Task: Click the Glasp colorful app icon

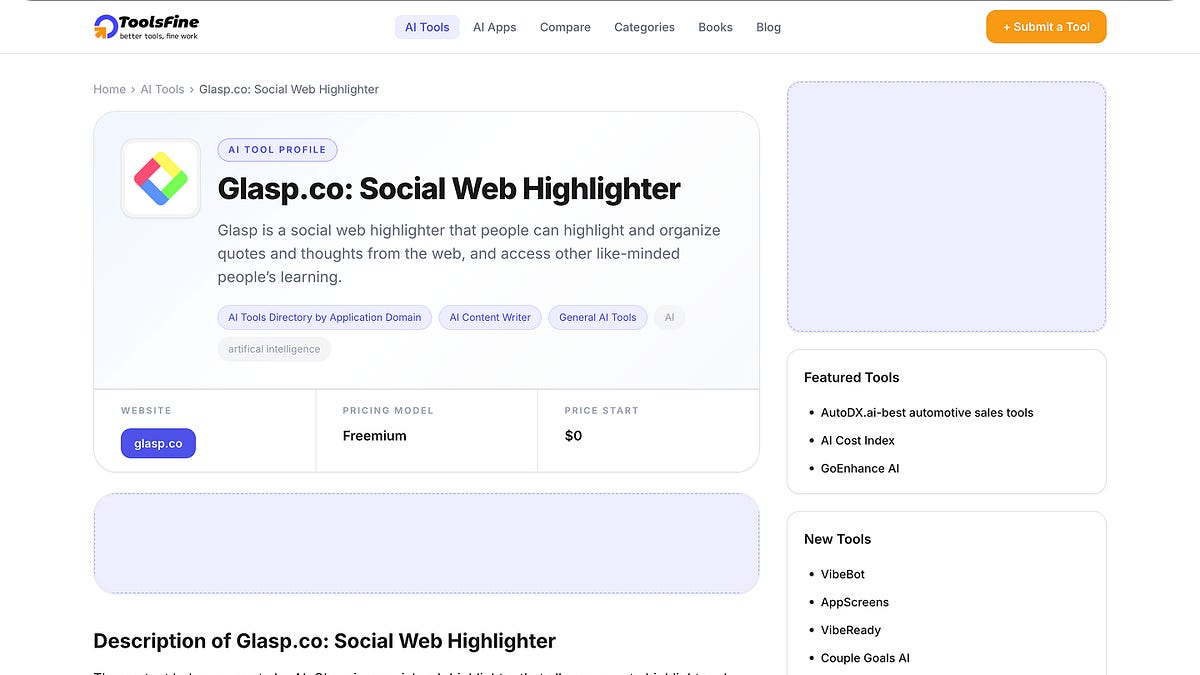Action: coord(161,178)
